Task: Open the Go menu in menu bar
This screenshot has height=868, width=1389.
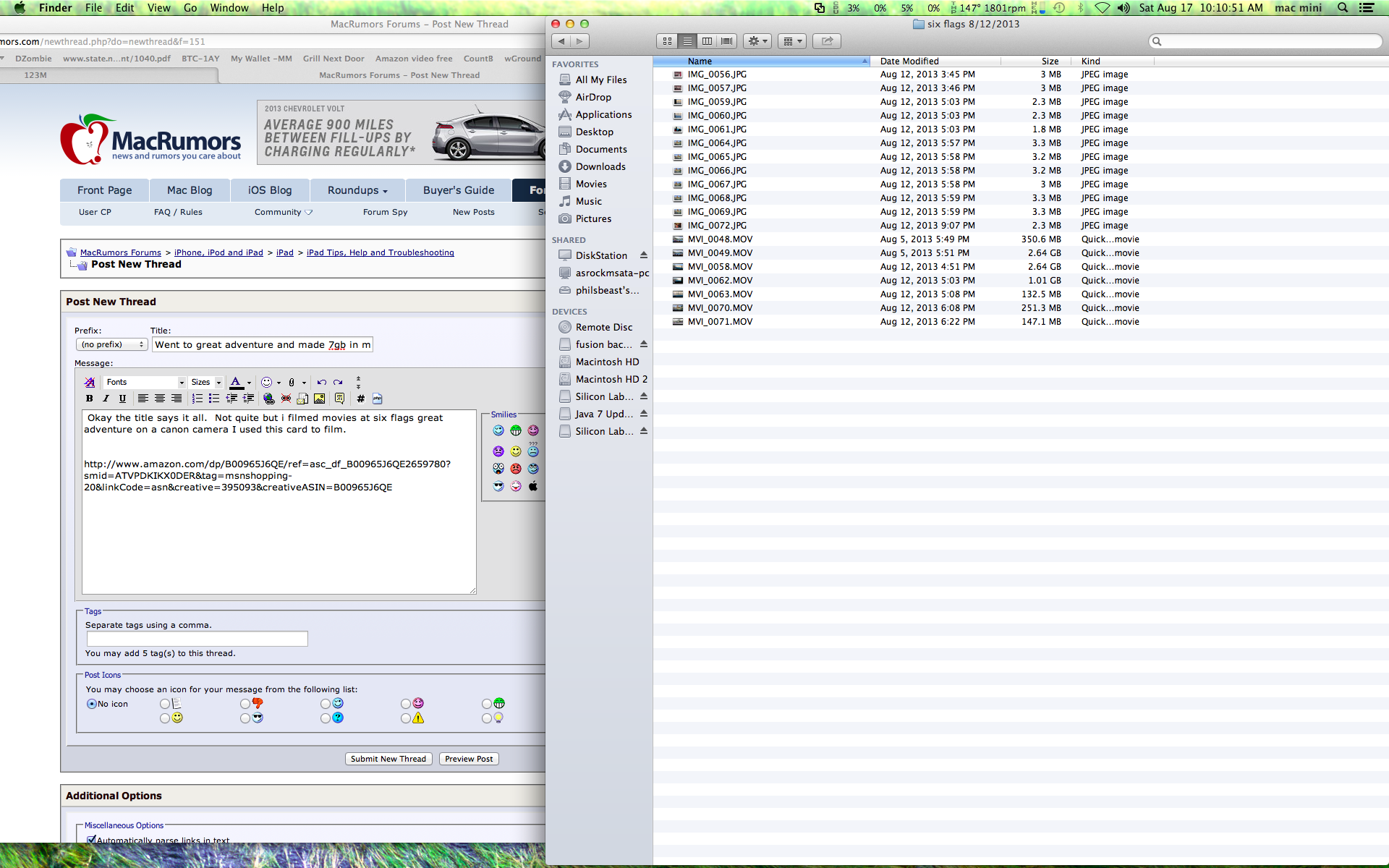Action: (190, 8)
